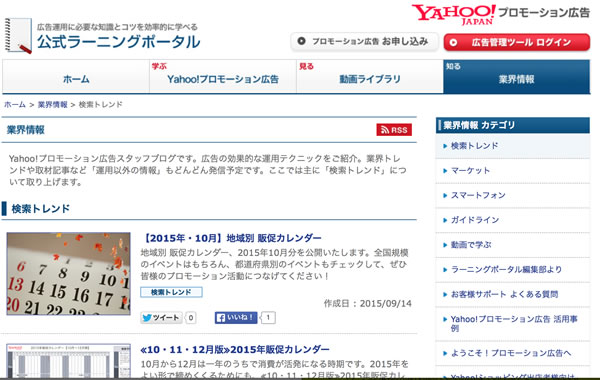Click the Facebook いいね！ button
600x380 pixels.
pyautogui.click(x=236, y=318)
